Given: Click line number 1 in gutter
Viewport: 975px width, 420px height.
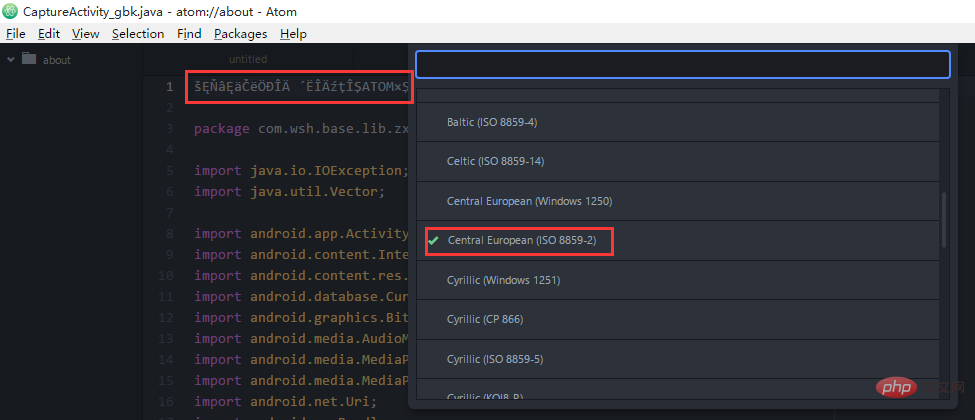Looking at the screenshot, I should click(x=169, y=87).
